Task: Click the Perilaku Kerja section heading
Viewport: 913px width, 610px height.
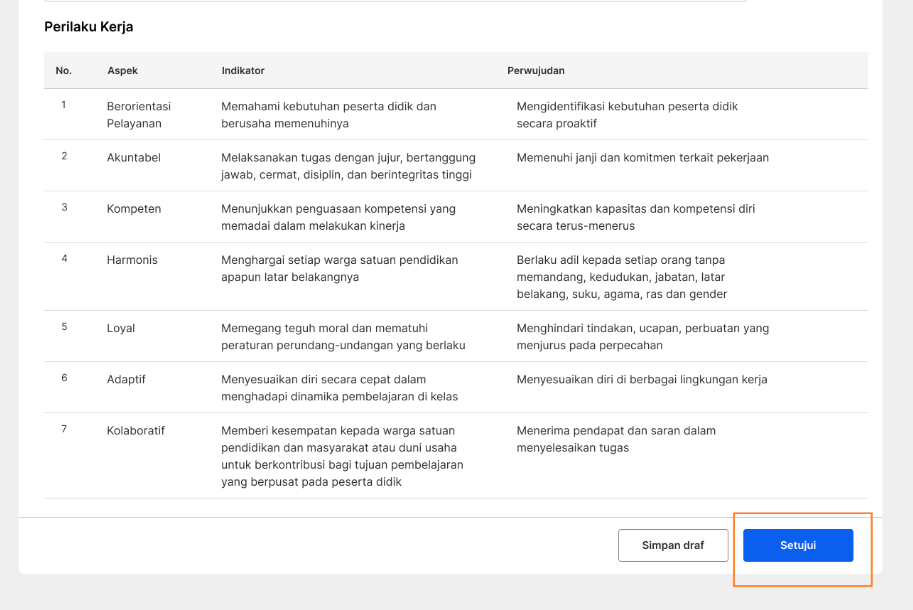Action: [89, 27]
